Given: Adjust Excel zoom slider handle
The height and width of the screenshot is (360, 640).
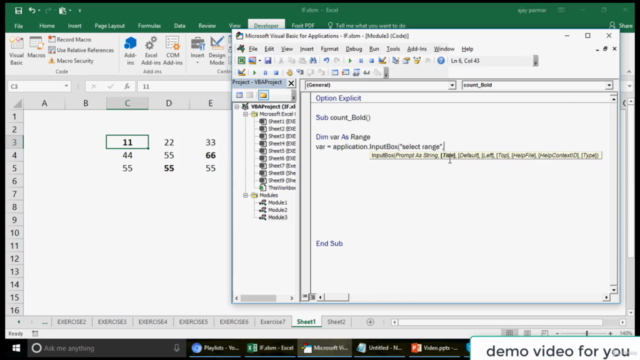Looking at the screenshot, I should (x=587, y=333).
